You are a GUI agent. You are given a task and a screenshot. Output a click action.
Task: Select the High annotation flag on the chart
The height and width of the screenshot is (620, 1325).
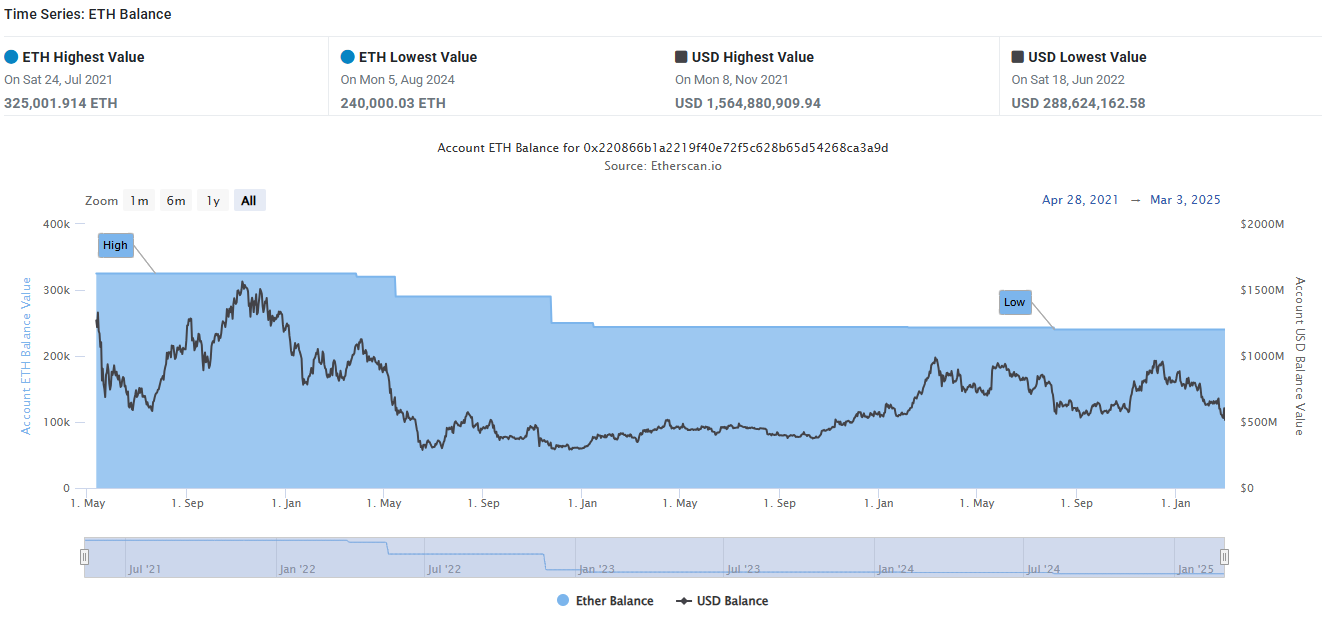coord(115,245)
